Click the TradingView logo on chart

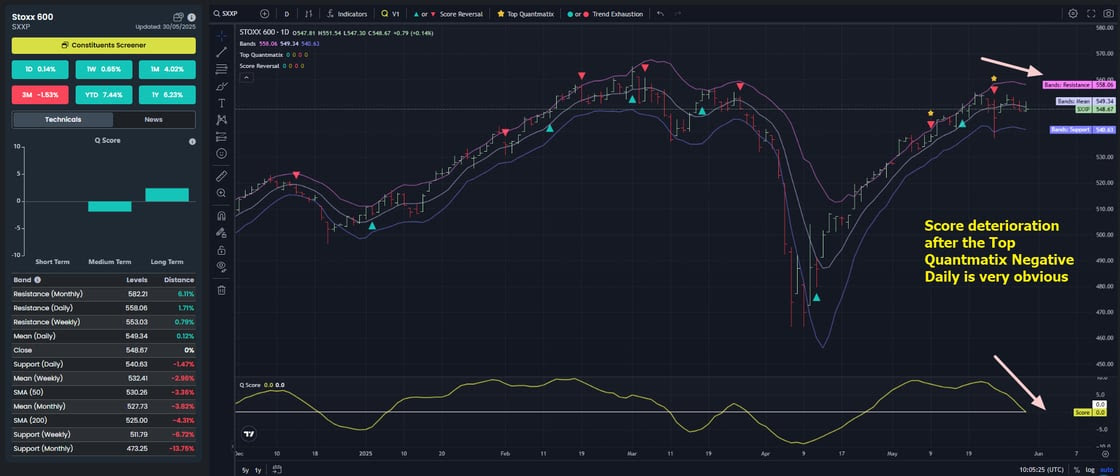tap(249, 433)
